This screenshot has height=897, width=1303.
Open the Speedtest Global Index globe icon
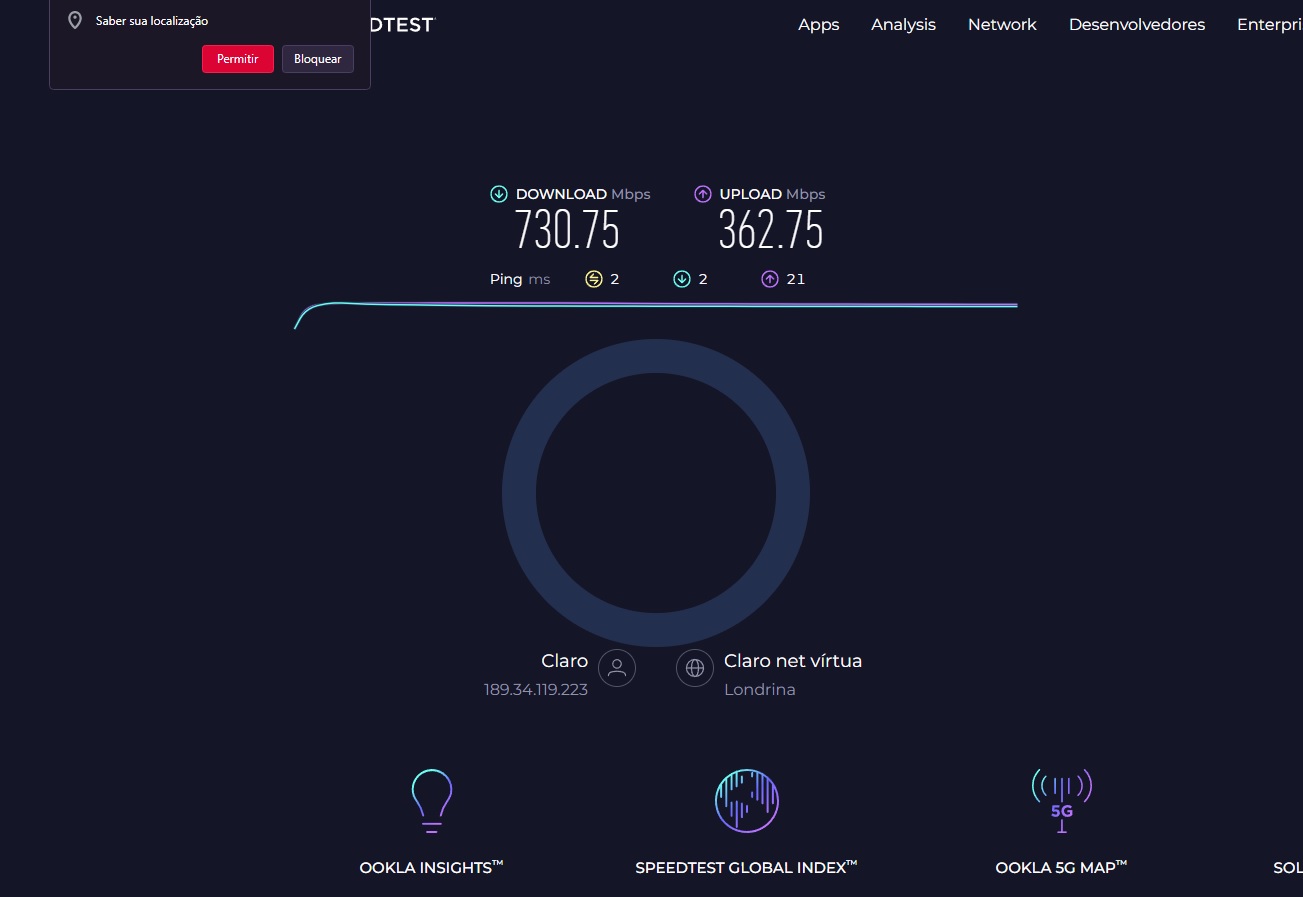point(747,801)
